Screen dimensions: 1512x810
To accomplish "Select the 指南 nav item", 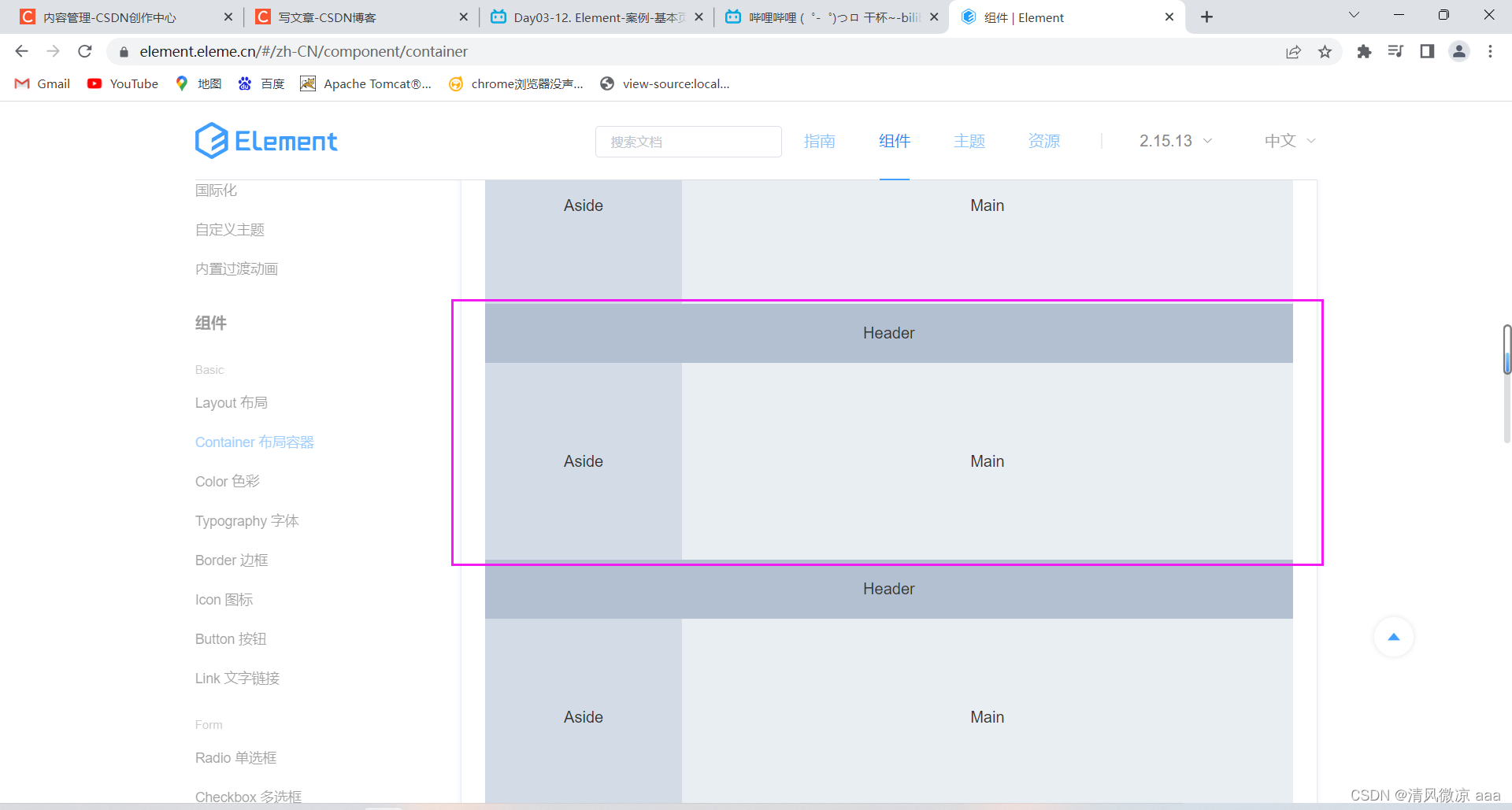I will point(819,141).
